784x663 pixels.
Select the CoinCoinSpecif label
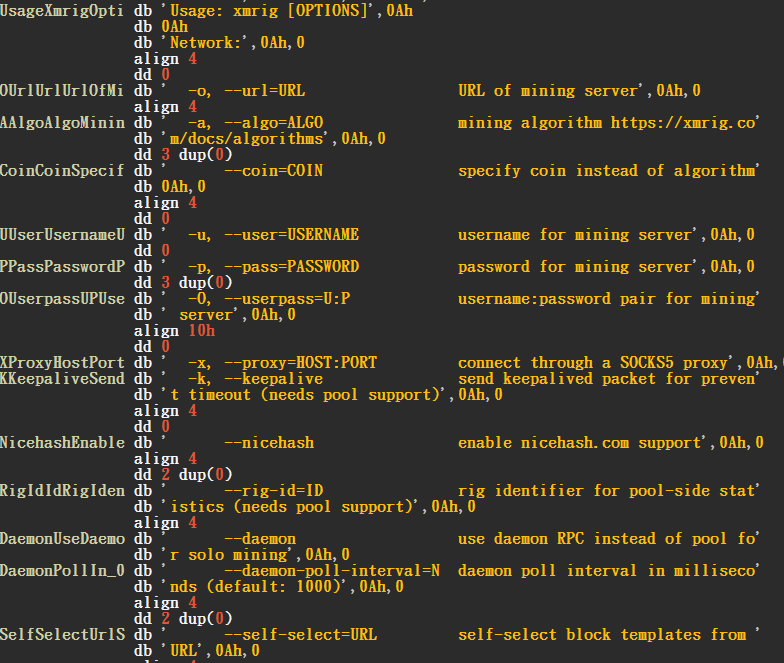pos(62,171)
